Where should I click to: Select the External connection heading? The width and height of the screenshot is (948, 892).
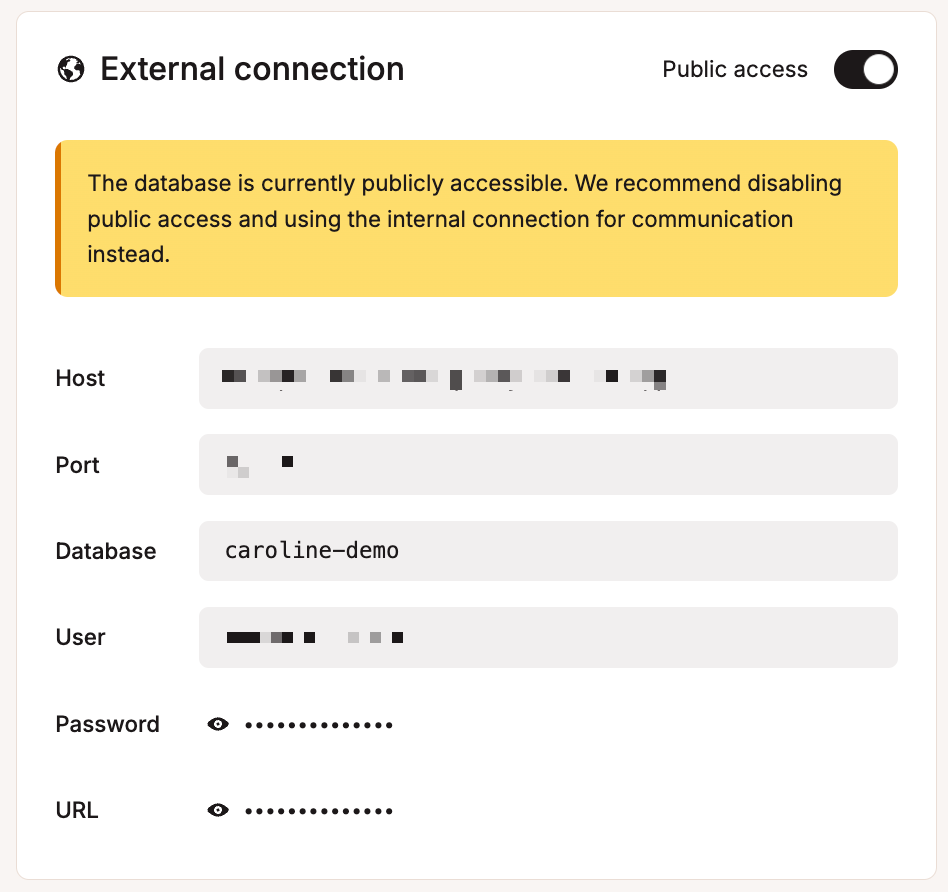251,69
